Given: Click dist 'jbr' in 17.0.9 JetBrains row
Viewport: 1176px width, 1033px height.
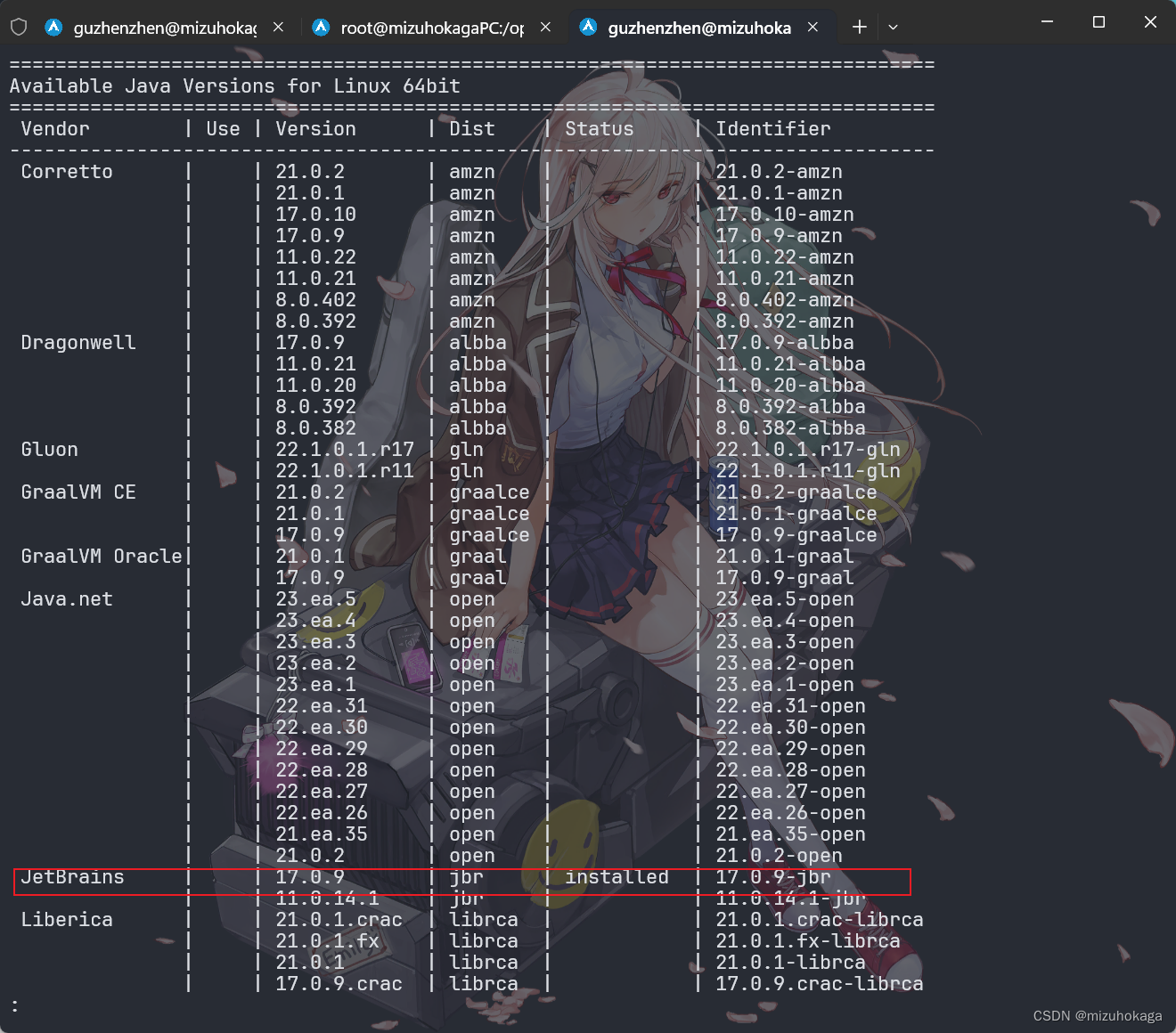Looking at the screenshot, I should (467, 877).
